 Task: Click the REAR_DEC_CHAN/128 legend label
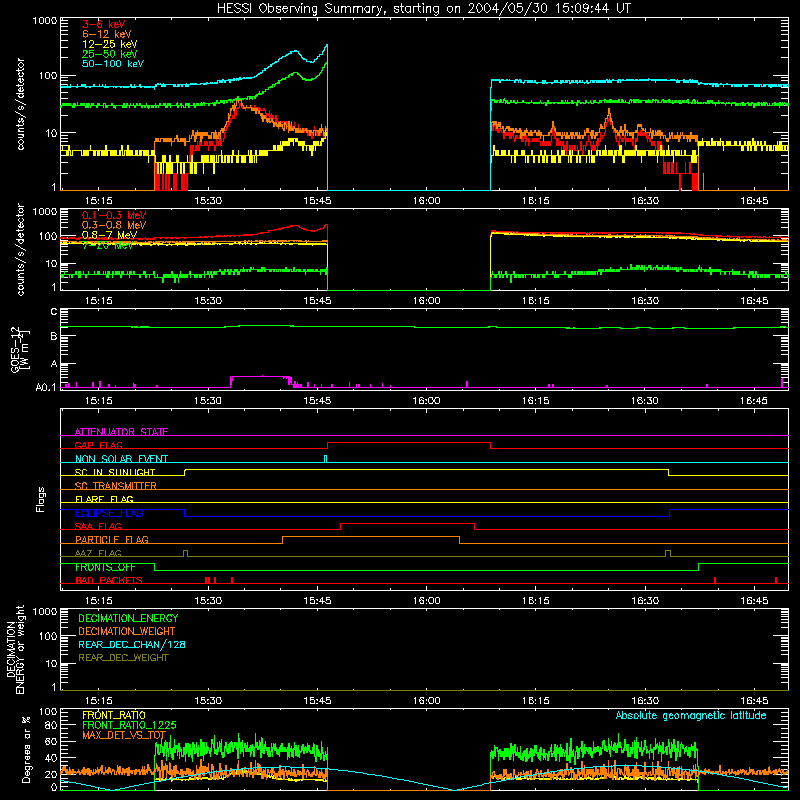(x=132, y=644)
